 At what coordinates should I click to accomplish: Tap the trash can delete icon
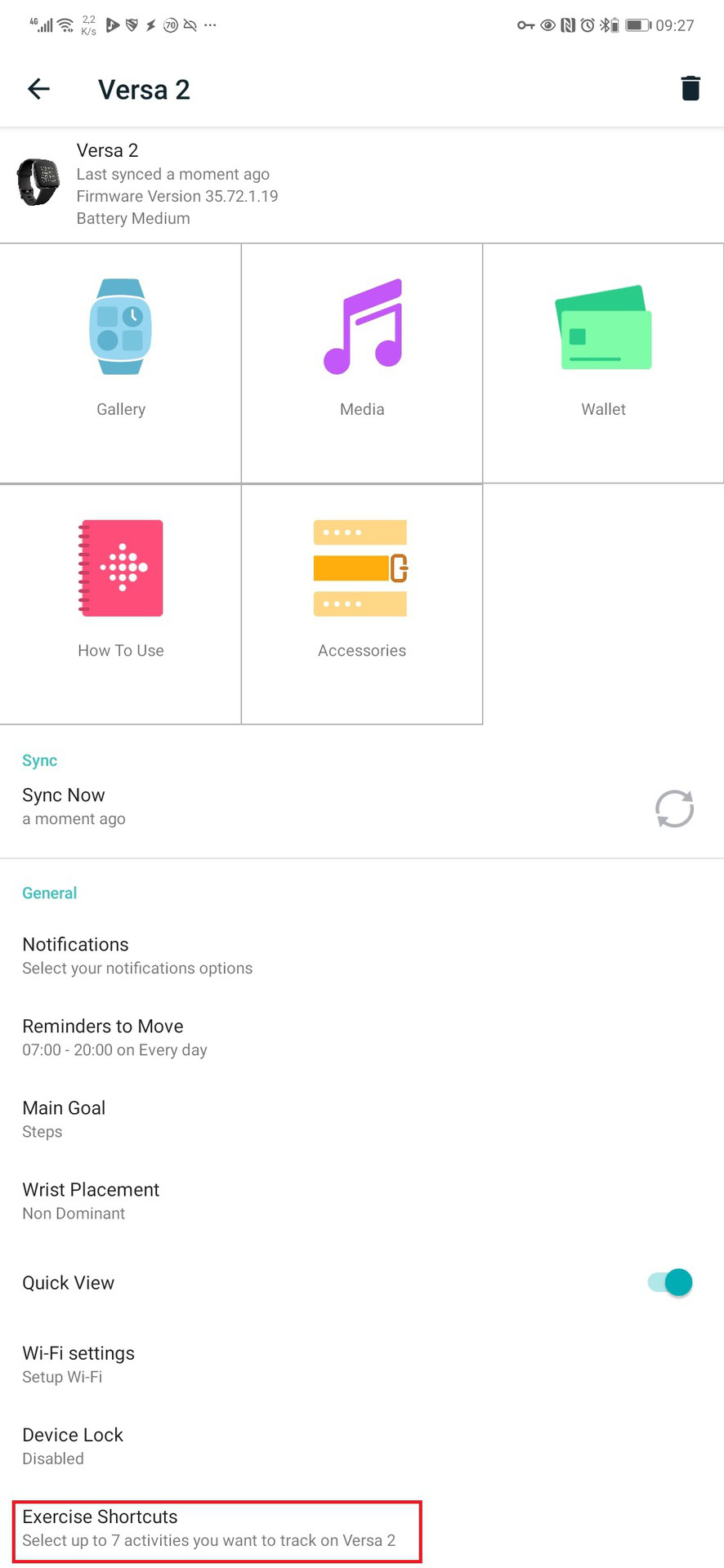[x=690, y=88]
